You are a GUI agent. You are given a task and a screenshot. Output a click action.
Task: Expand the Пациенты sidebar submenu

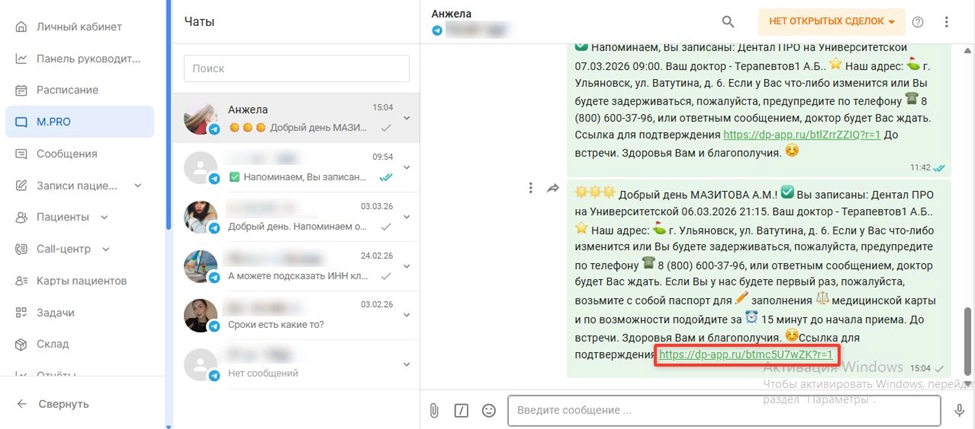coord(104,217)
